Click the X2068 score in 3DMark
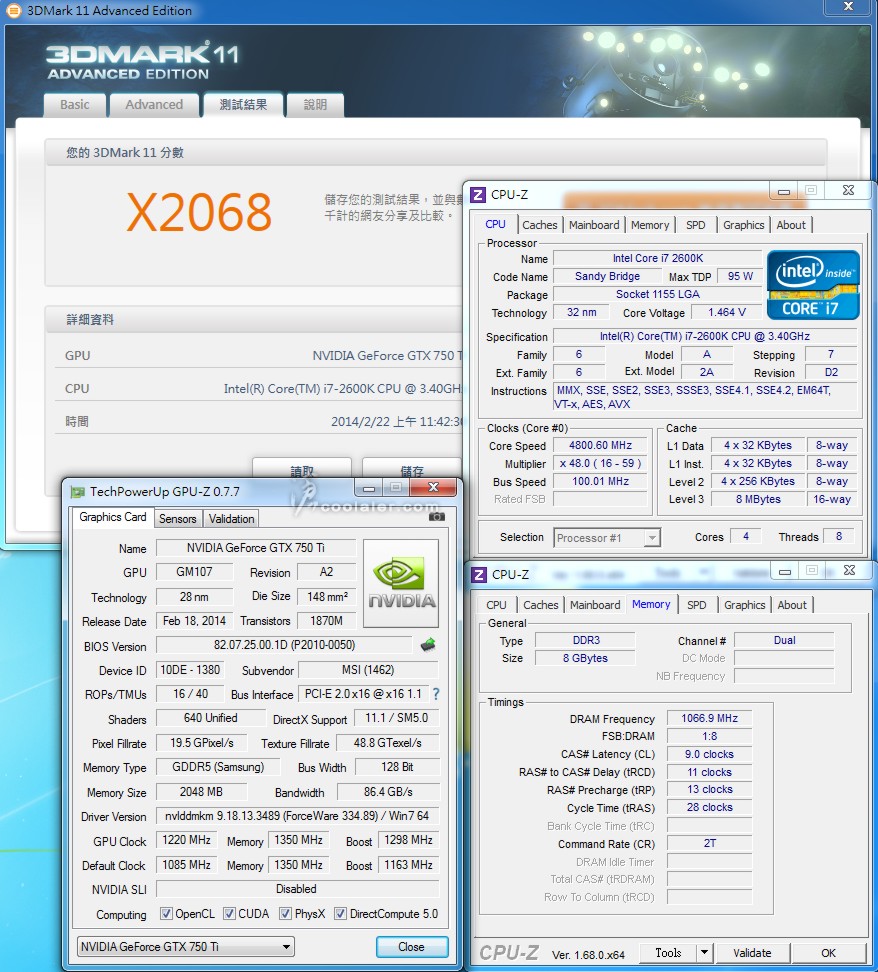 coord(199,212)
